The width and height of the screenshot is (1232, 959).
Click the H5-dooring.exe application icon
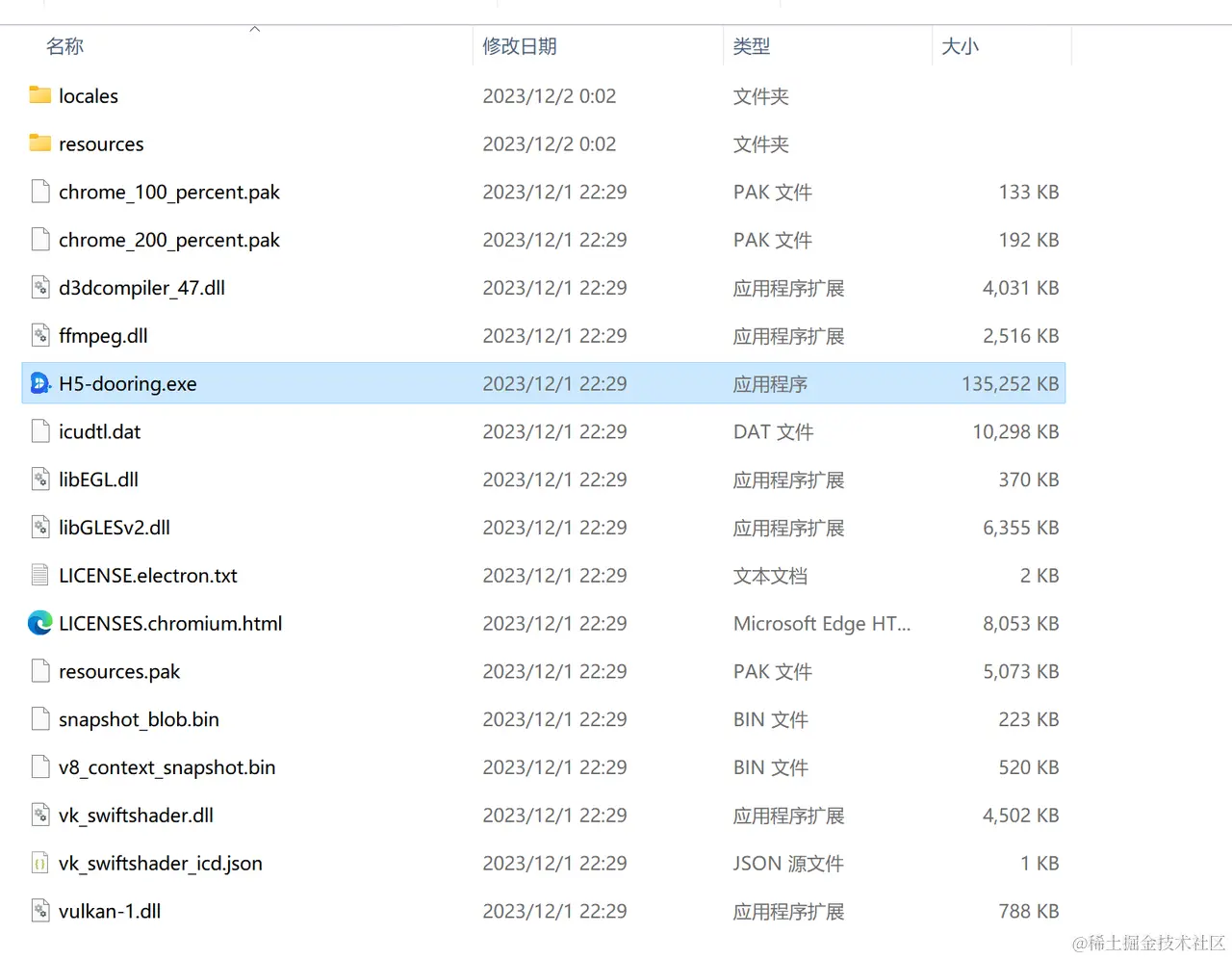click(39, 383)
